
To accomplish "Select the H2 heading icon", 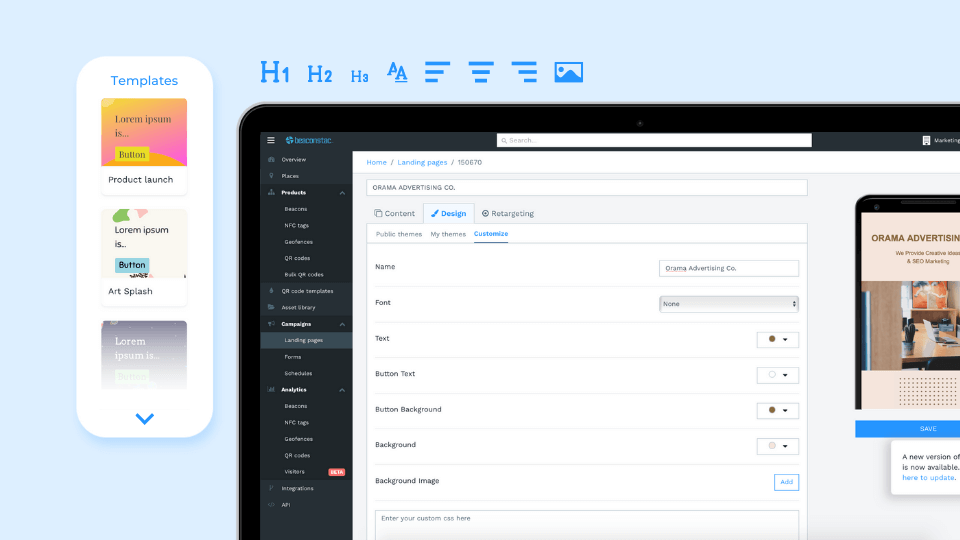I will pos(319,73).
